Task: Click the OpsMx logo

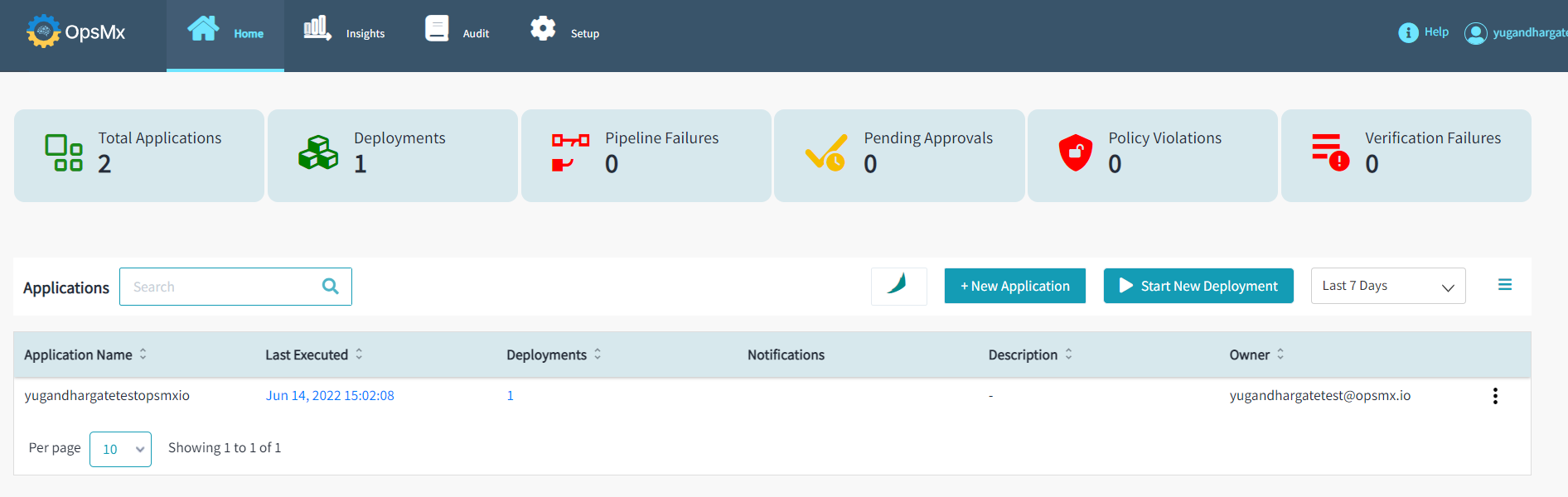Action: click(x=75, y=32)
